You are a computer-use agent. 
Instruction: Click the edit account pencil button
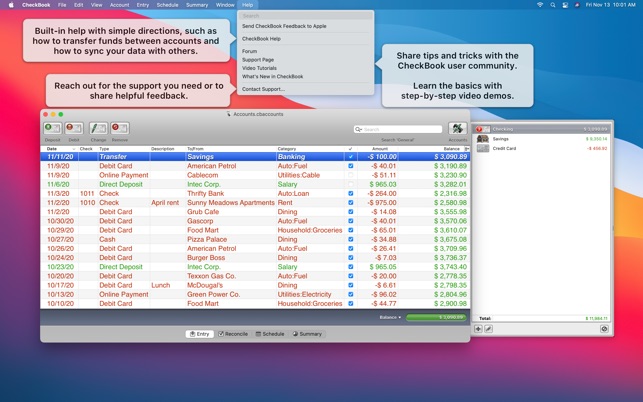[488, 329]
